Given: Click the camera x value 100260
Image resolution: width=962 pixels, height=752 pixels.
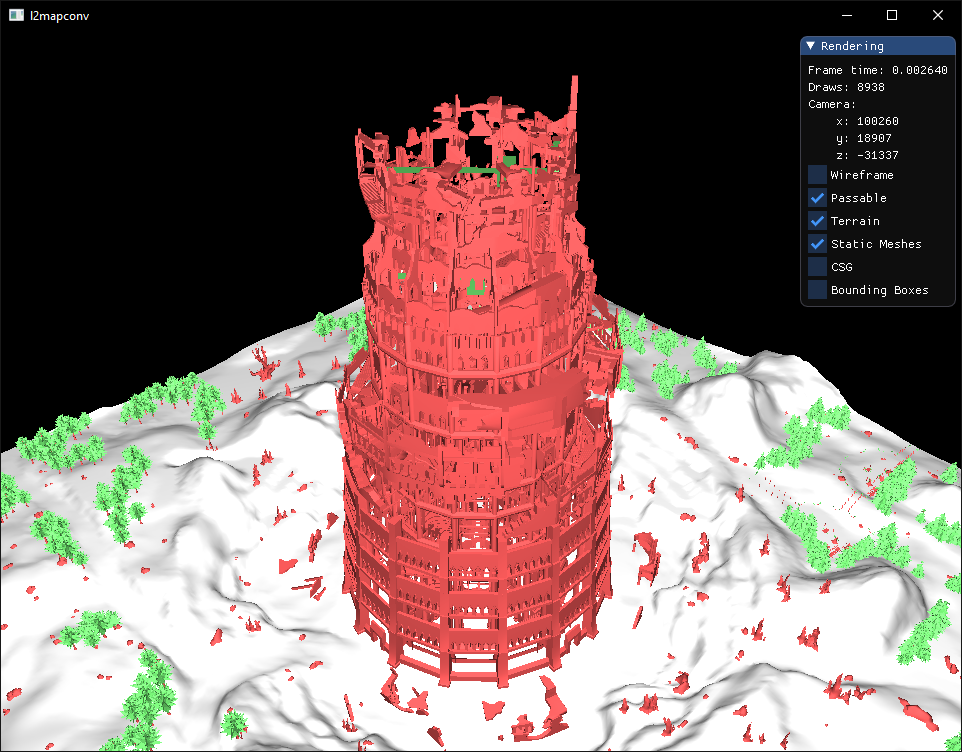Looking at the screenshot, I should point(877,121).
